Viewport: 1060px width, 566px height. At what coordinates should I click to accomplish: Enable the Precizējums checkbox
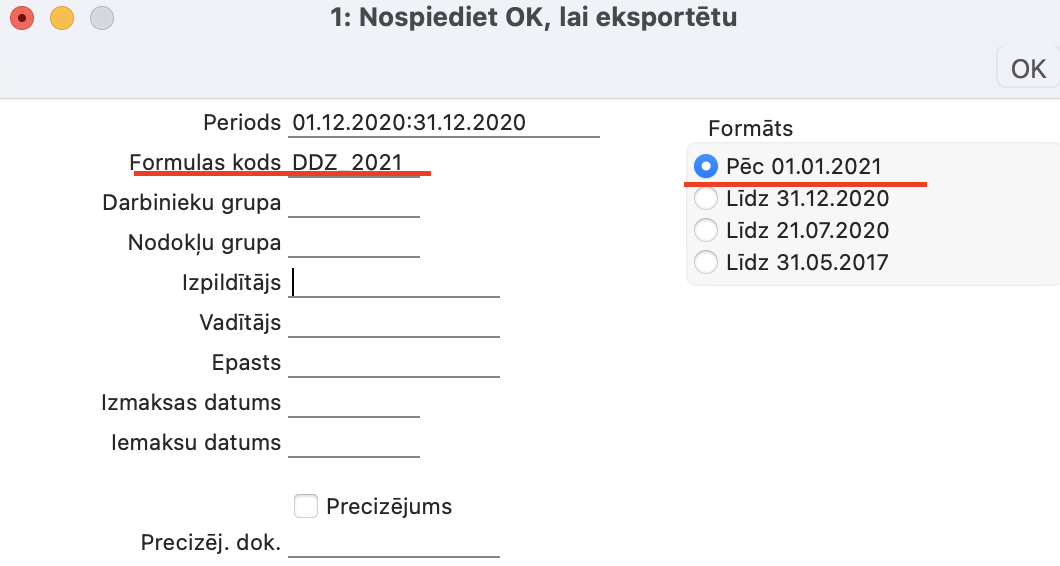306,506
